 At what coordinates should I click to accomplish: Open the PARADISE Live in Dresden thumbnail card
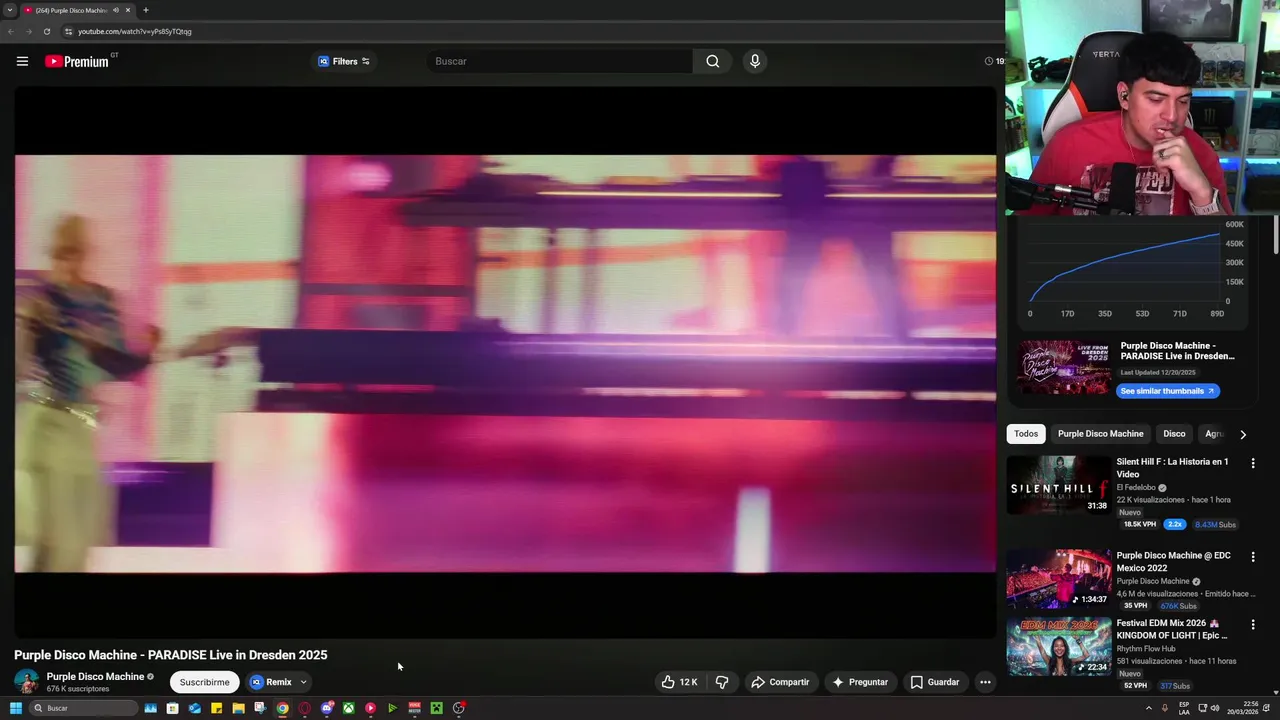click(x=1064, y=367)
